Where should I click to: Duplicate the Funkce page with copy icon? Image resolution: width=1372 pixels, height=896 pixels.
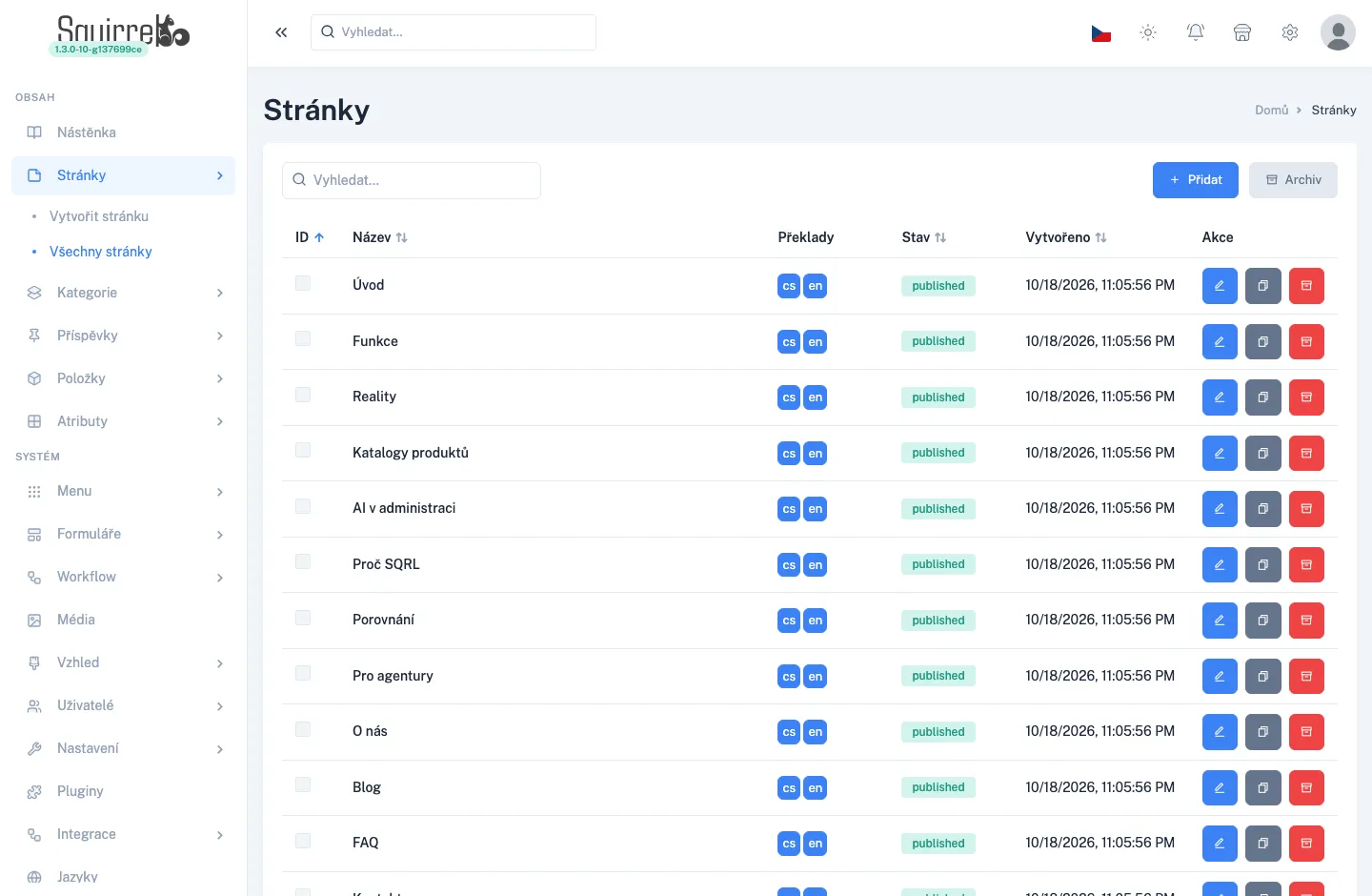(x=1263, y=341)
